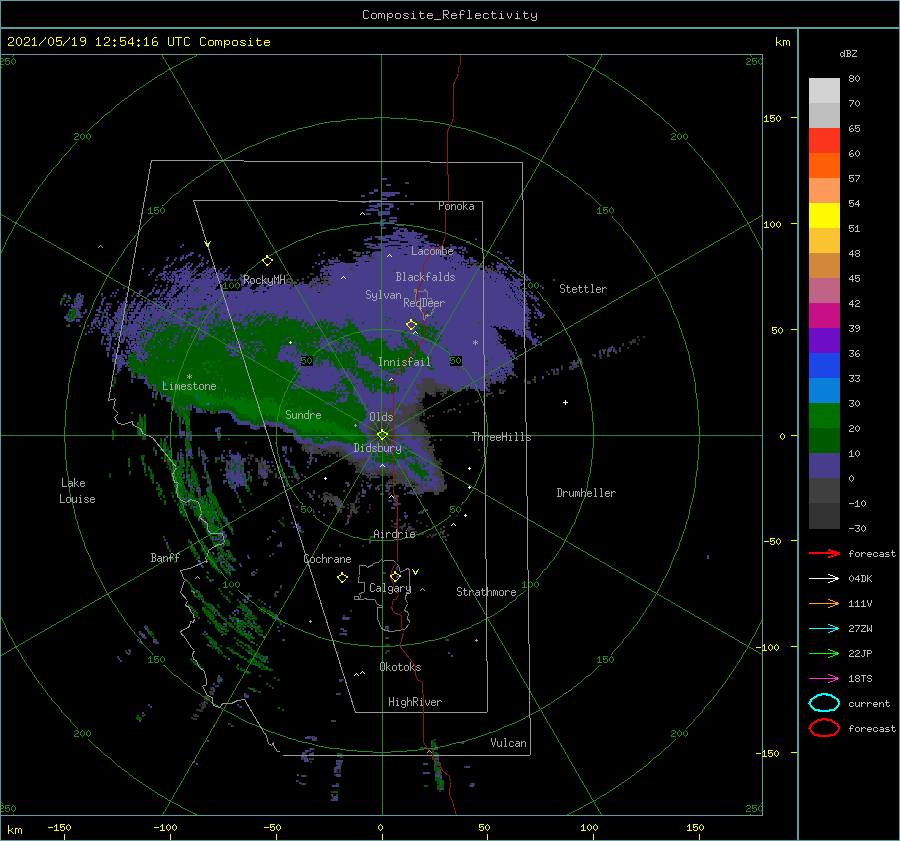
Task: Select the lightest gray swatch beside 80 dBZ
Action: tap(824, 91)
